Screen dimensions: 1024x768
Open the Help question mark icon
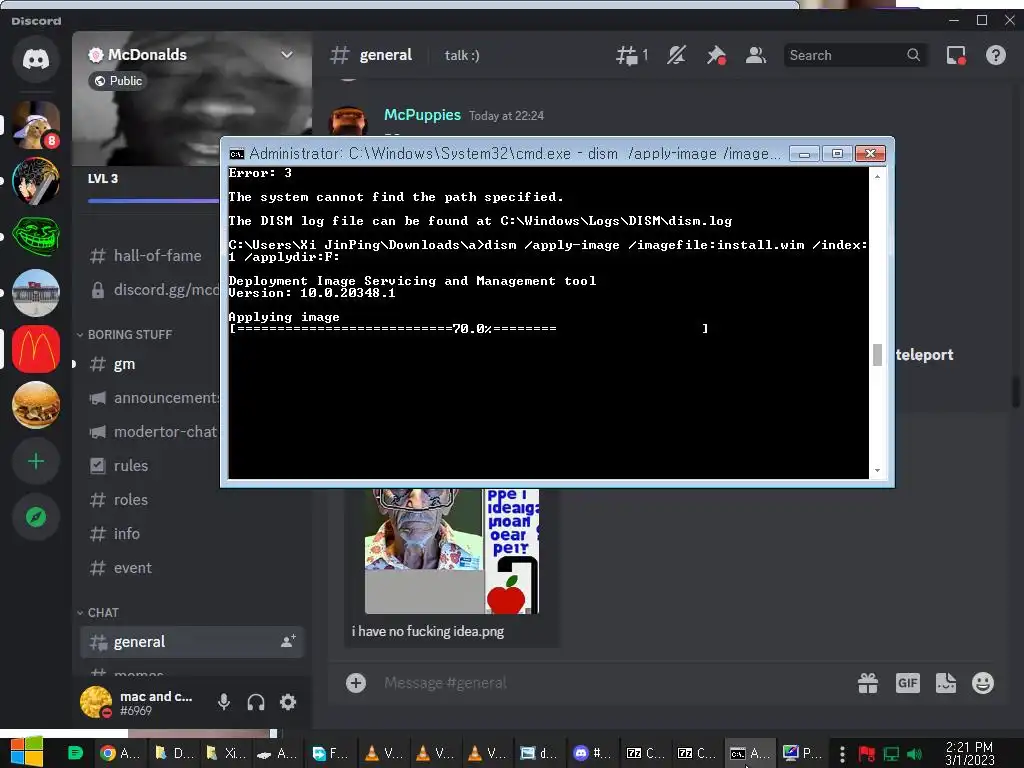coord(995,56)
